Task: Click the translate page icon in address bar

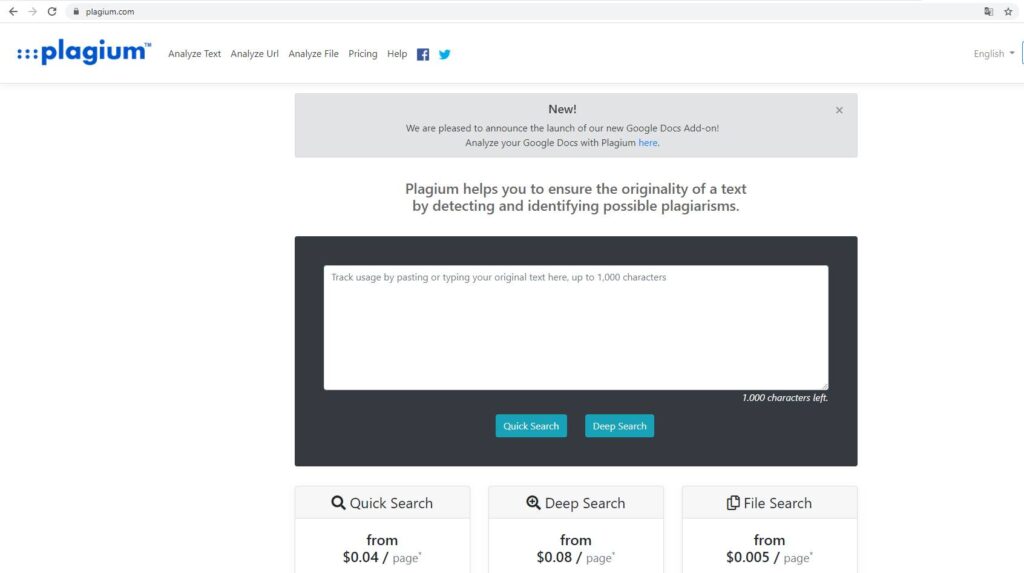Action: coord(988,12)
